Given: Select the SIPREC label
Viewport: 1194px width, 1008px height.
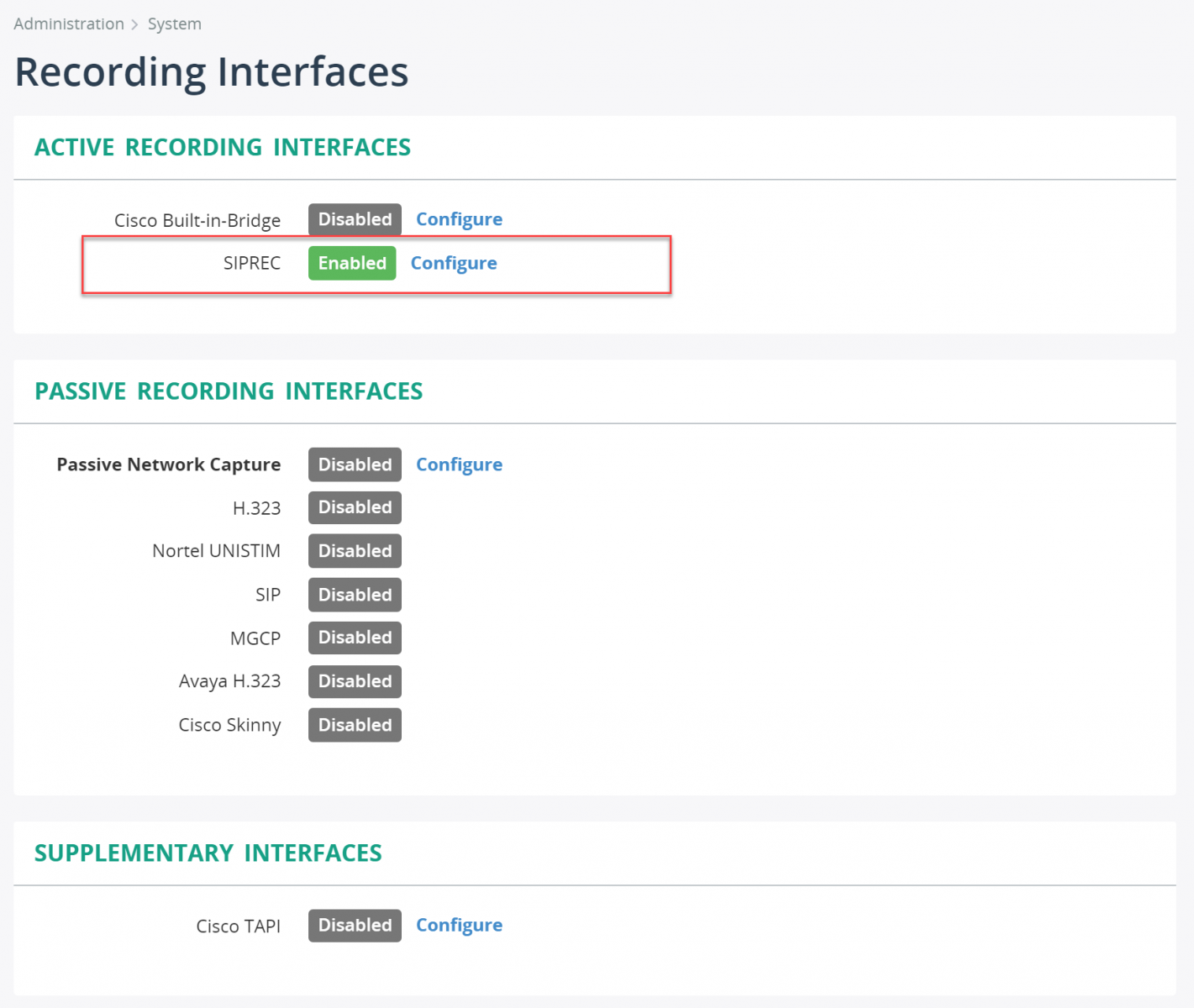Looking at the screenshot, I should pos(252,263).
